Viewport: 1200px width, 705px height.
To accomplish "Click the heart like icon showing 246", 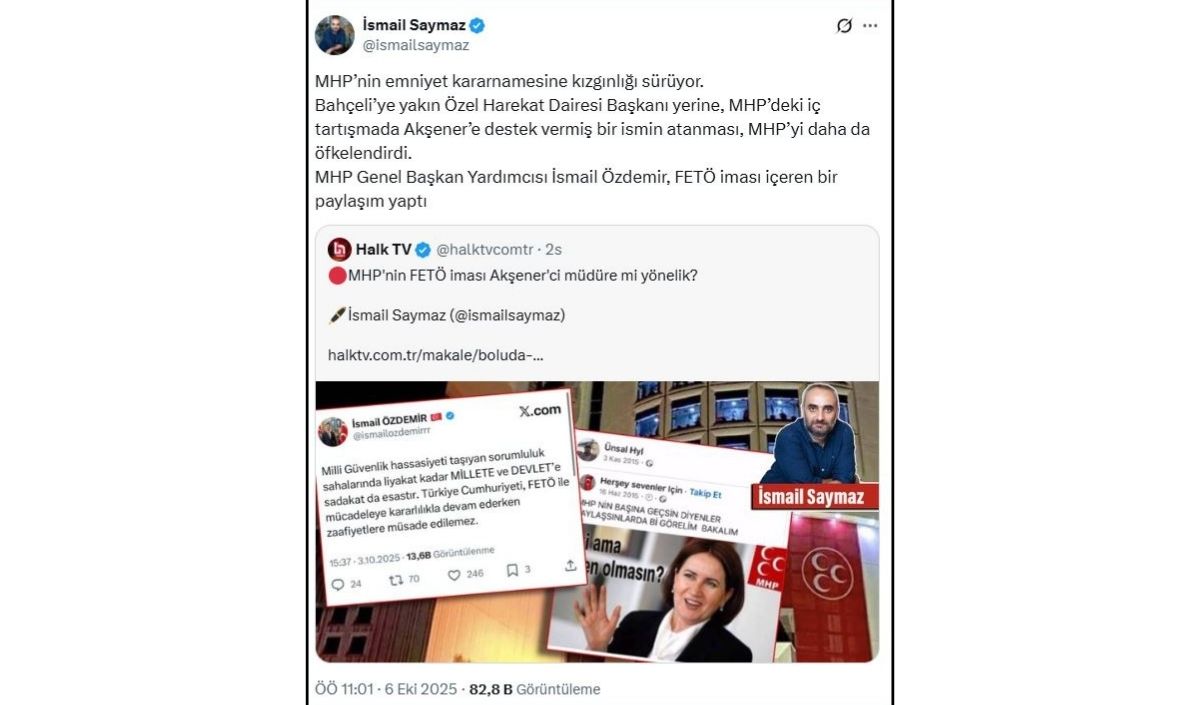I will (453, 574).
